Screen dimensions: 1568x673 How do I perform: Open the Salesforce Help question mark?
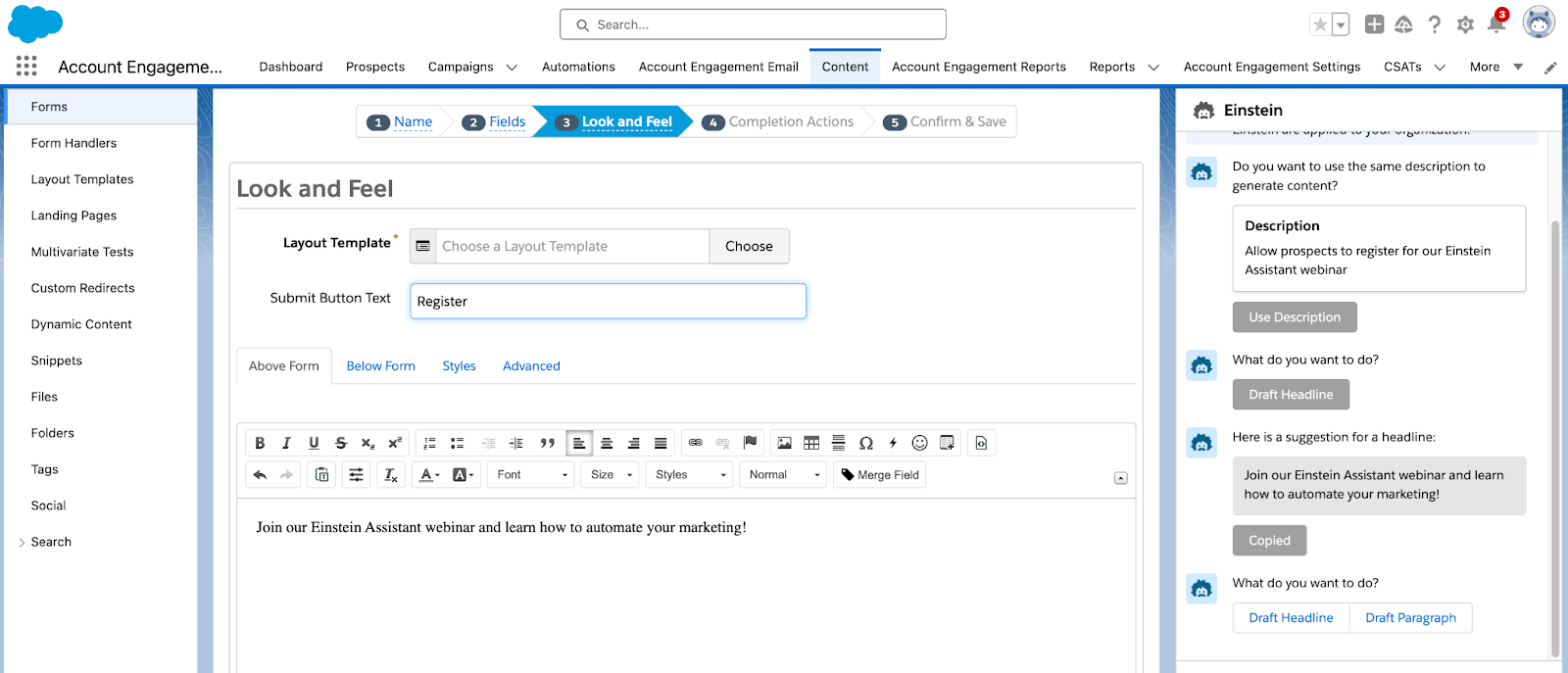[x=1435, y=24]
